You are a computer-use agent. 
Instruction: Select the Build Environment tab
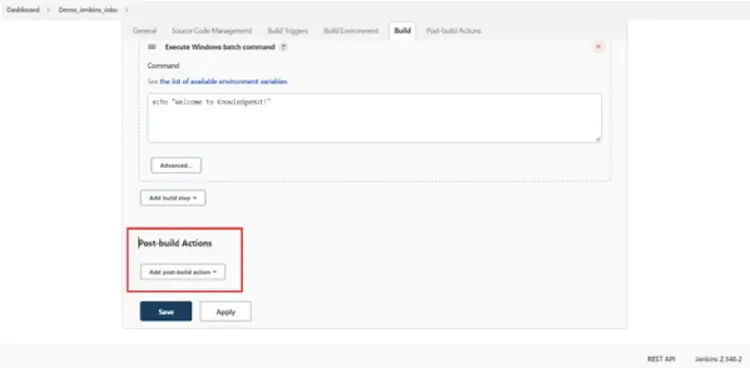pos(351,31)
